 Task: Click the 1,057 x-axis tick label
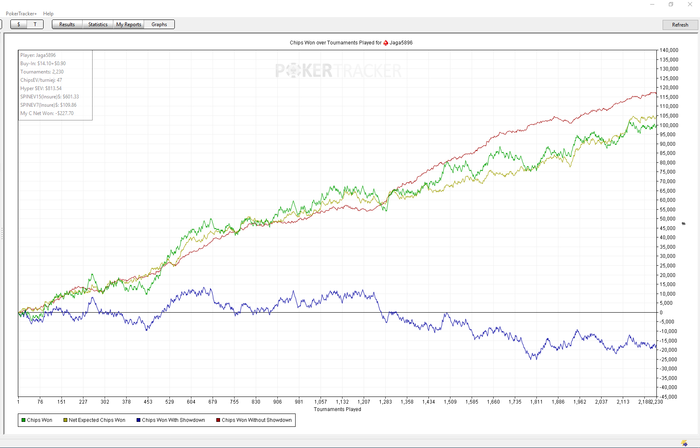(x=321, y=402)
